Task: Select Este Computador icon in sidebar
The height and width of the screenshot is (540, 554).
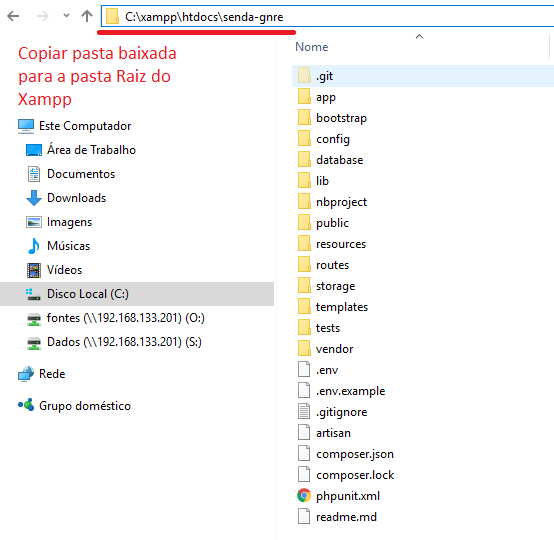Action: click(26, 126)
